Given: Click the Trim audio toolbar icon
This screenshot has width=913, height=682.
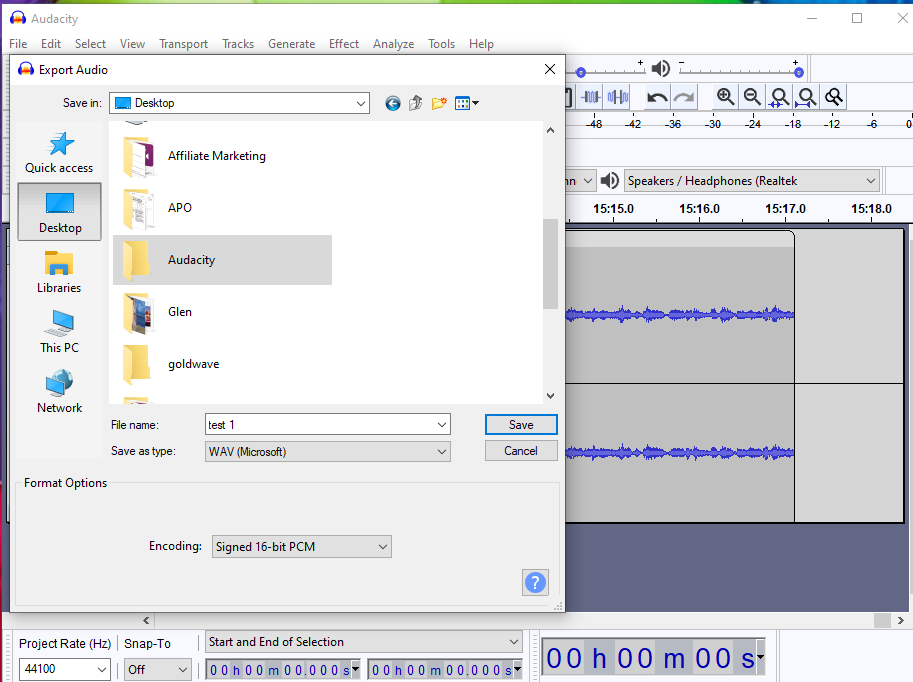Looking at the screenshot, I should pos(591,97).
